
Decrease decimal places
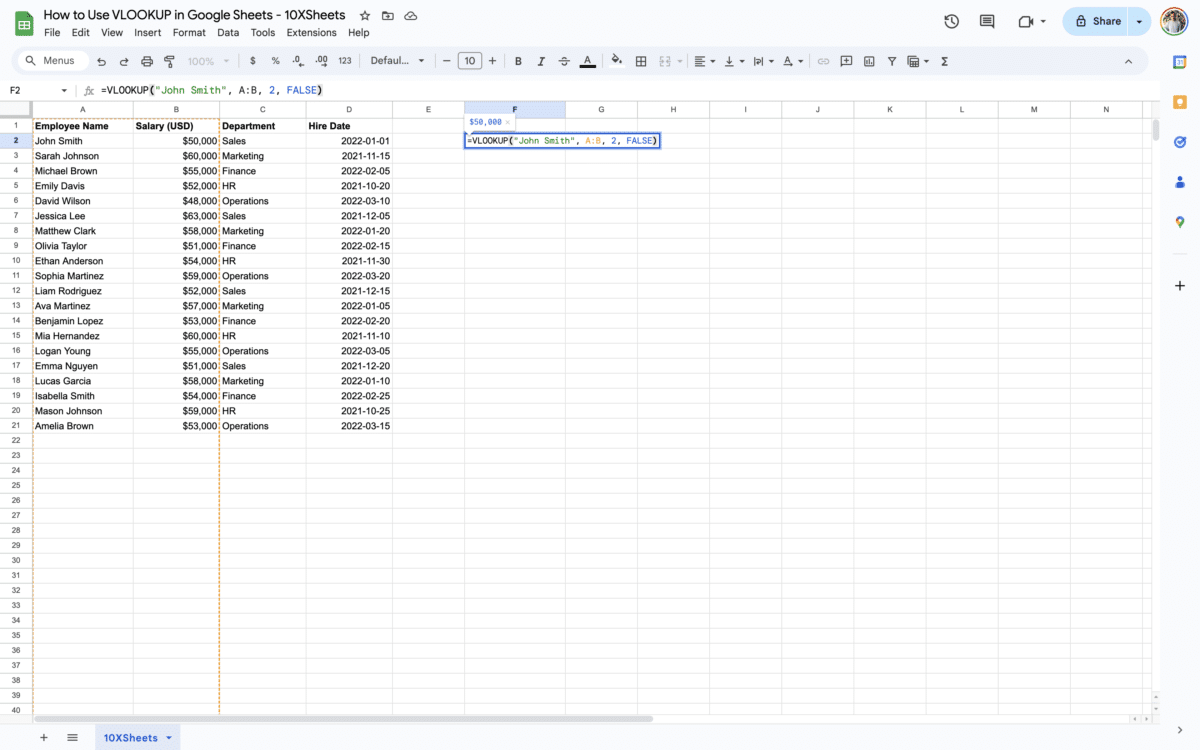pos(298,61)
